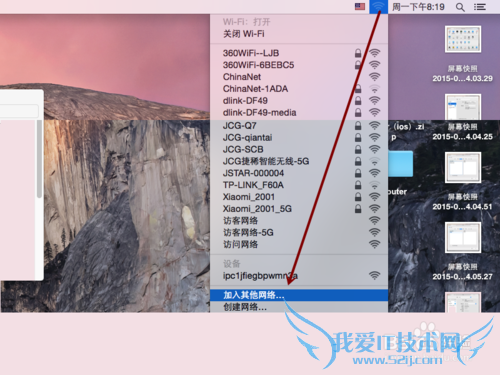Select the JCG-SCB network
This screenshot has height=375, width=500.
point(299,149)
